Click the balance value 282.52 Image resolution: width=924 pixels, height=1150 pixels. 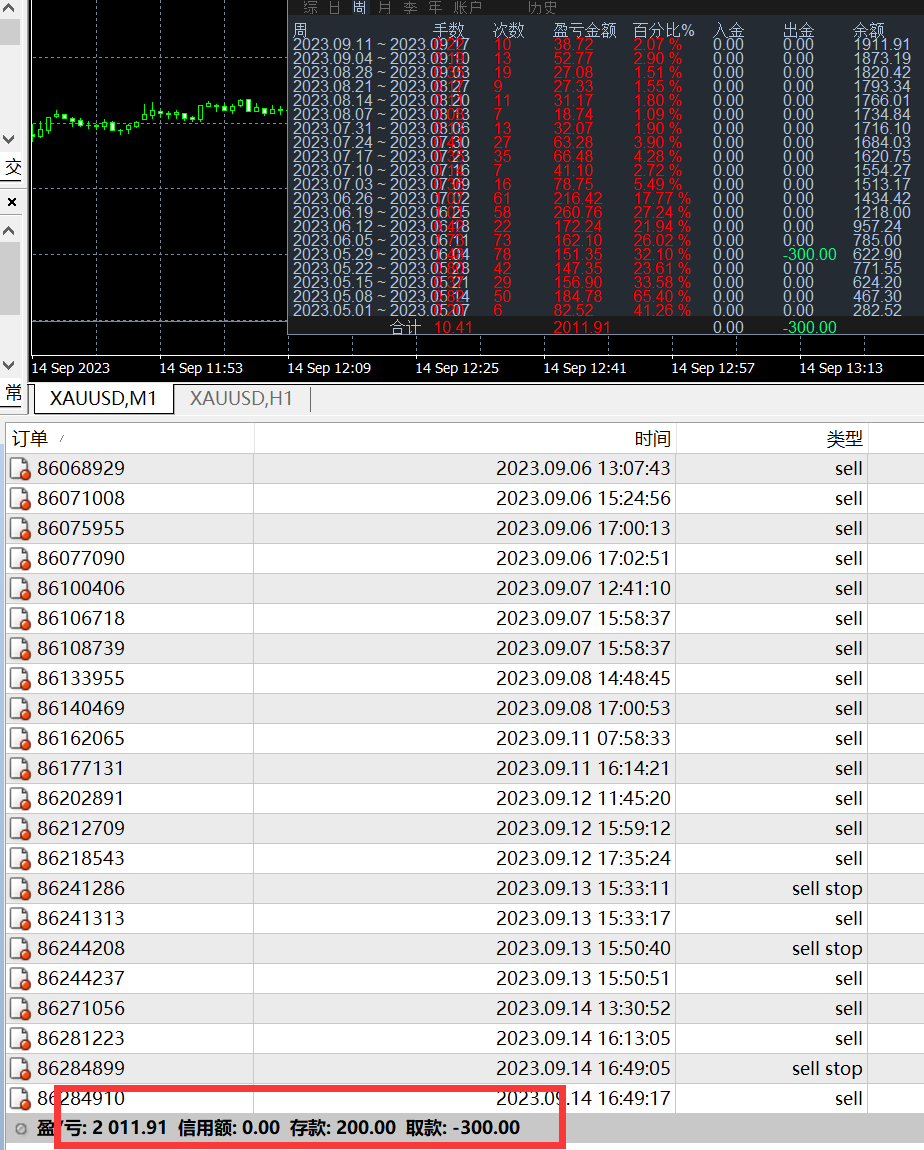877,310
